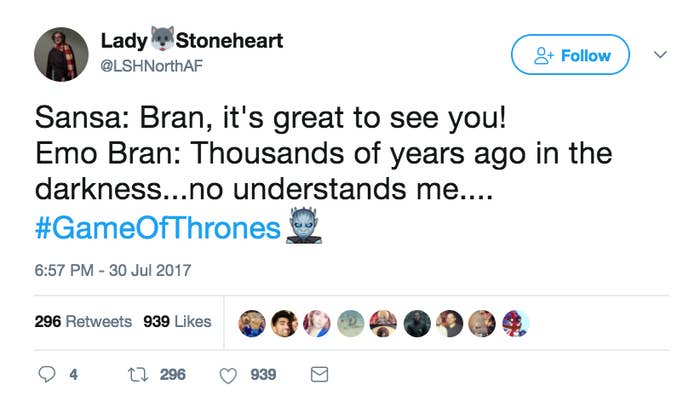This screenshot has height=402, width=700.
Task: Click the fifth liker avatar in the row
Action: point(383,323)
